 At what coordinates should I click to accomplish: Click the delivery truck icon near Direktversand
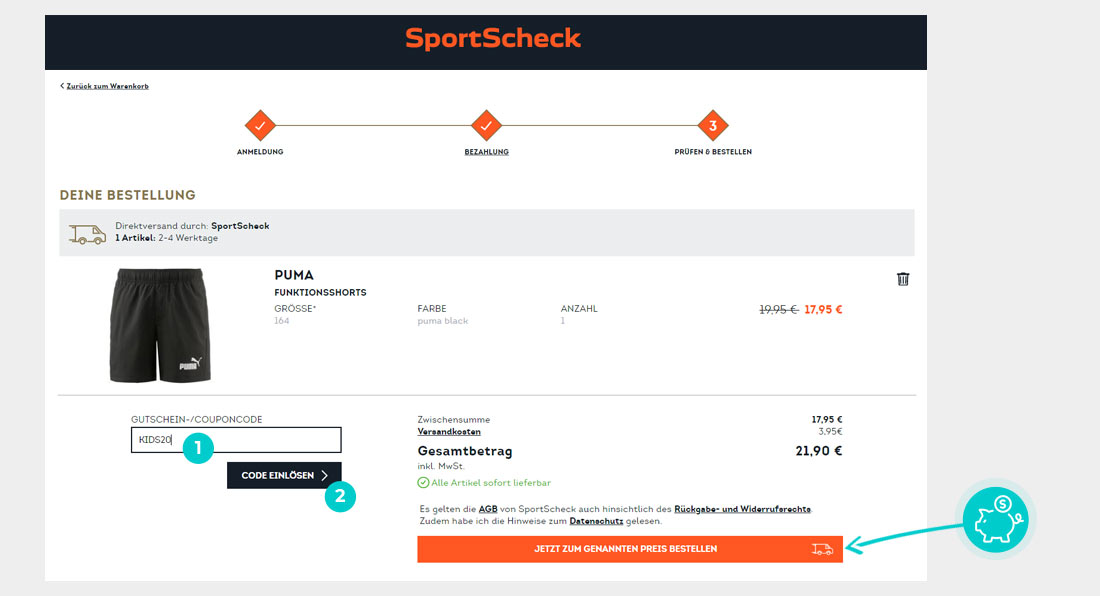coord(87,233)
